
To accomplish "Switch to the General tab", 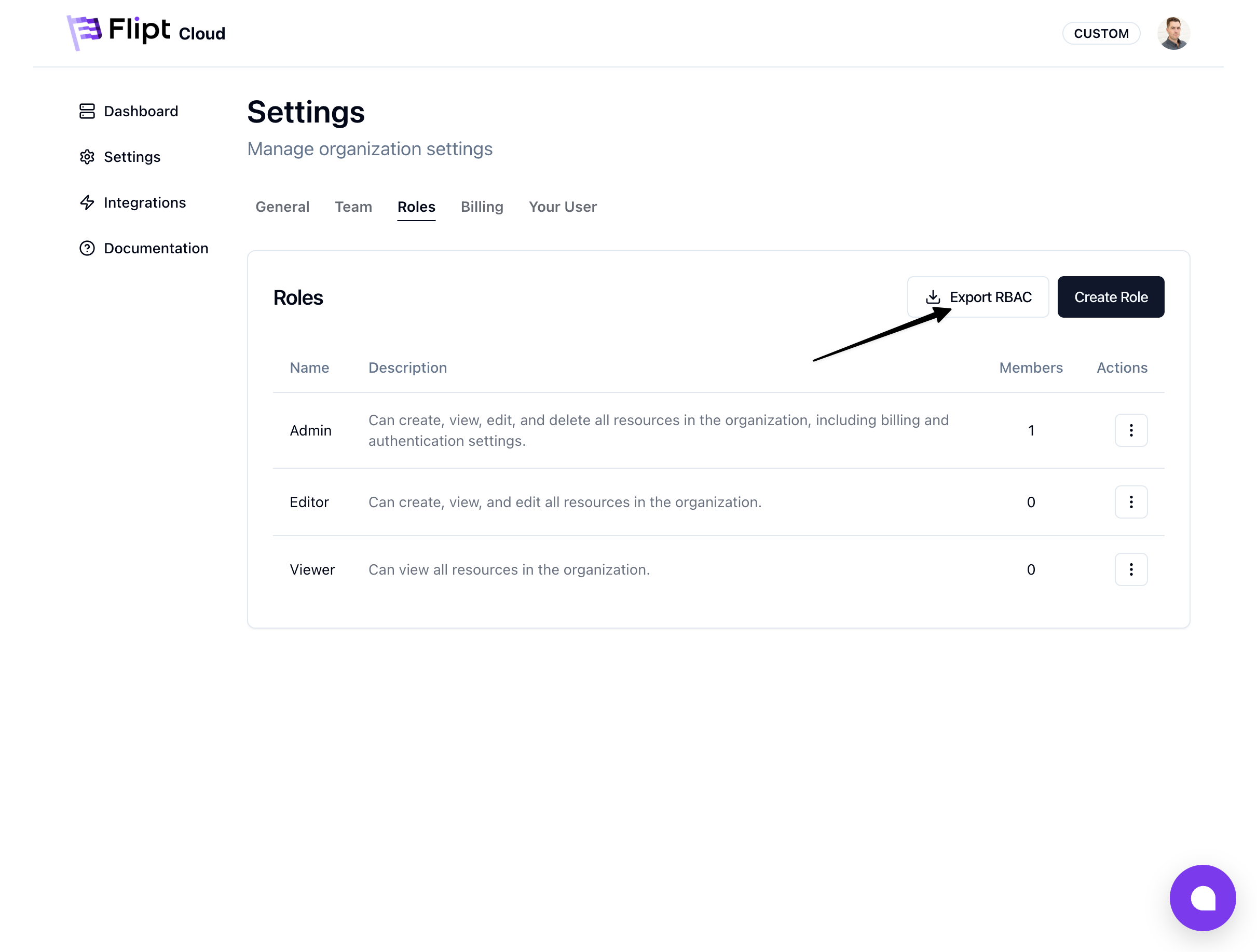I will [282, 207].
